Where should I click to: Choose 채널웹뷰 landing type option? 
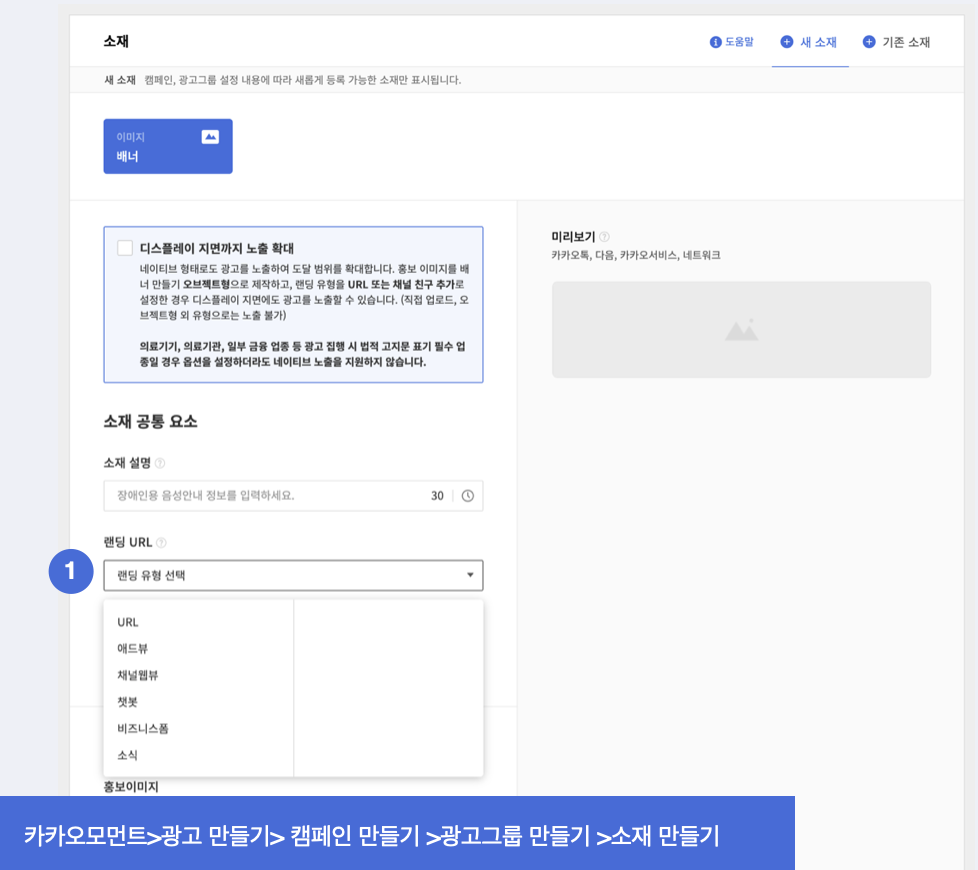click(x=138, y=675)
